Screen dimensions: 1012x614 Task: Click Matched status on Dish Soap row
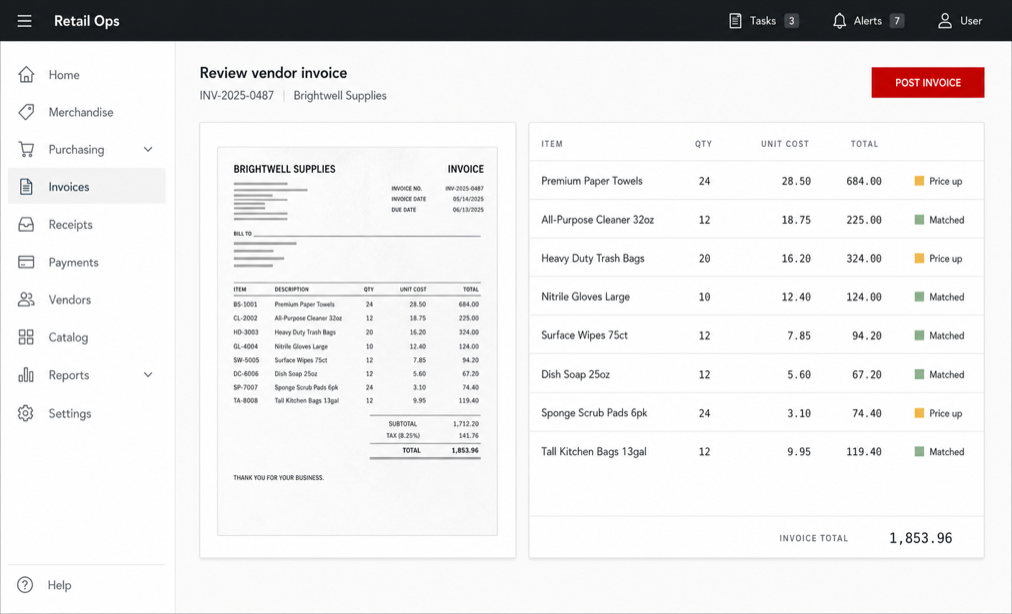[x=946, y=374]
